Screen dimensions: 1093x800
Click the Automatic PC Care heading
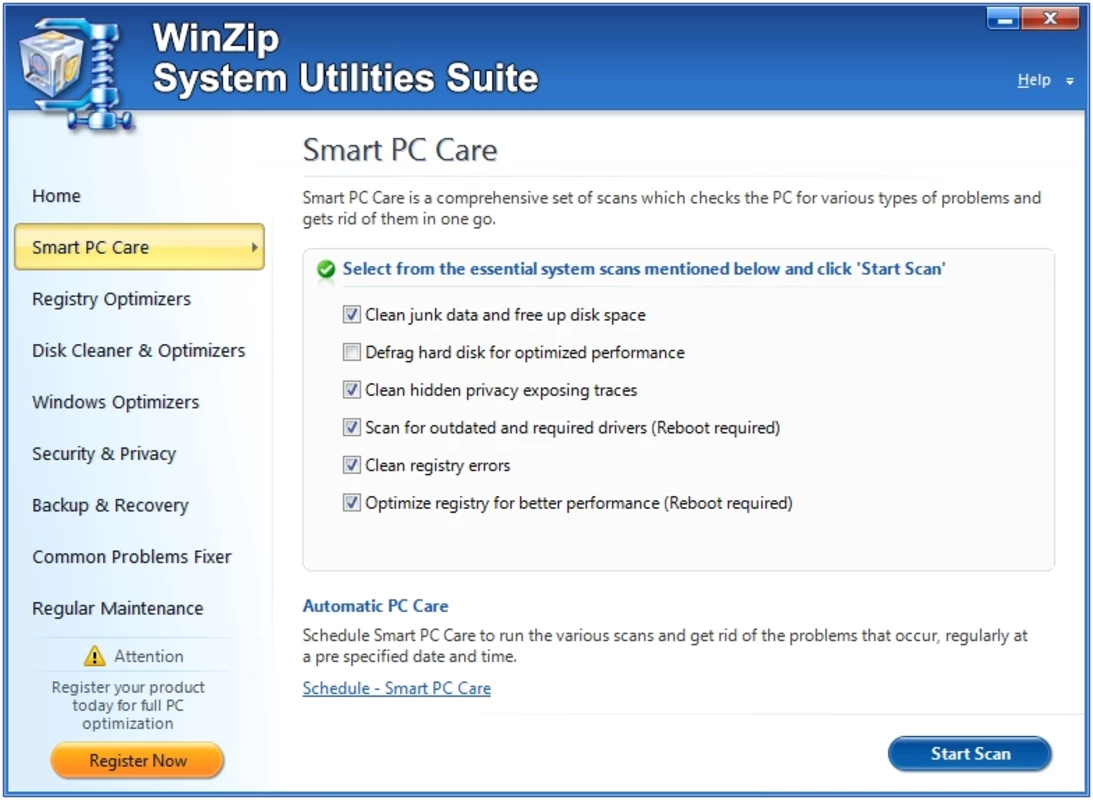(376, 606)
